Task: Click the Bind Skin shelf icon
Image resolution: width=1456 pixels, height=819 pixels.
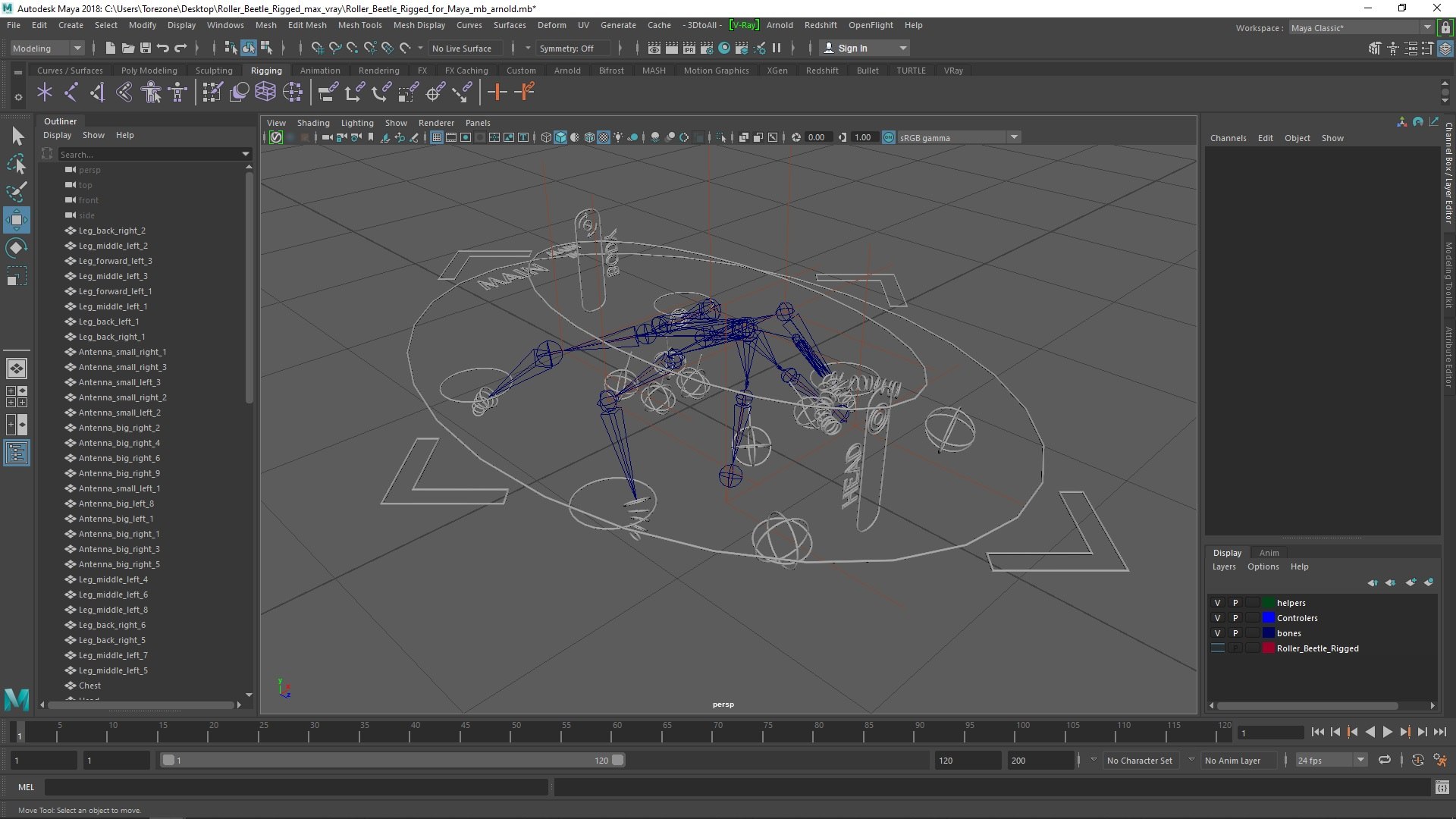Action: tap(124, 93)
